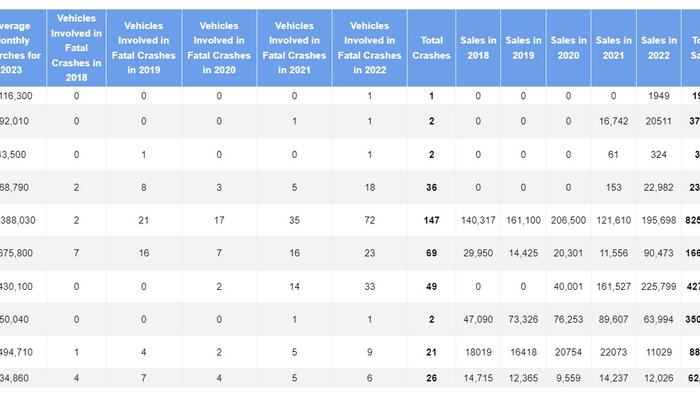Click the 2019 crashes cell showing 21
Image resolution: width=700 pixels, height=394 pixels.
pyautogui.click(x=144, y=220)
